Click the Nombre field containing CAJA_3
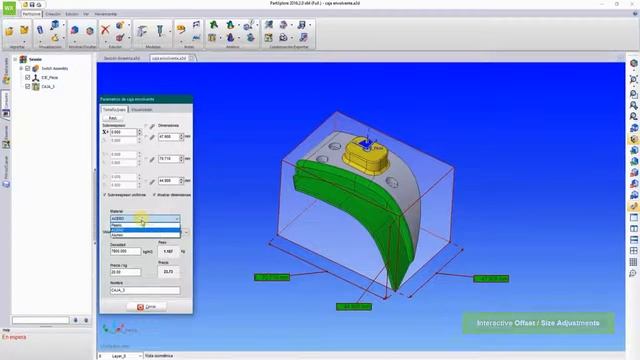The image size is (640, 360). coord(145,290)
